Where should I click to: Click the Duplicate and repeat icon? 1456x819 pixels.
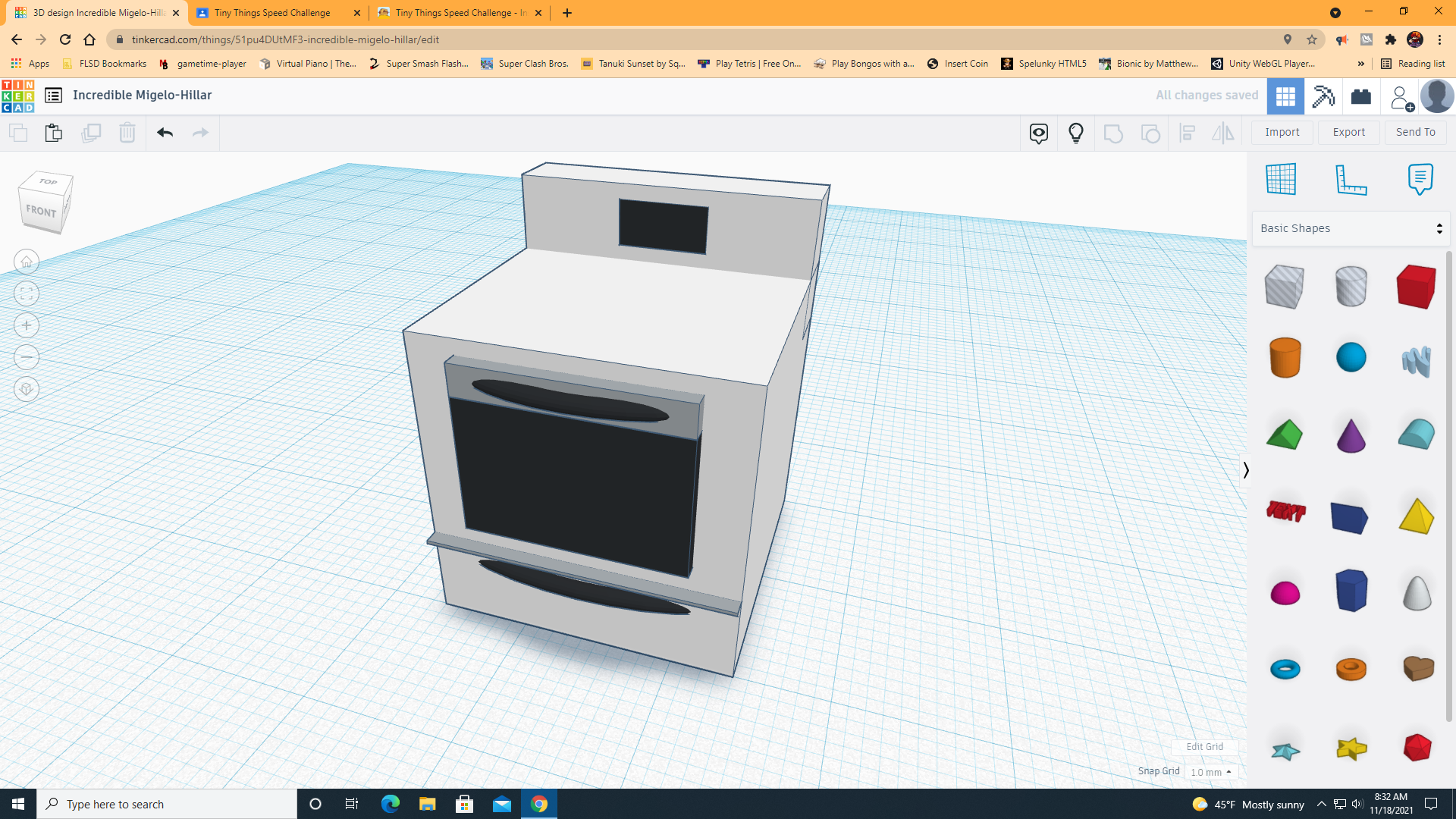click(x=91, y=133)
